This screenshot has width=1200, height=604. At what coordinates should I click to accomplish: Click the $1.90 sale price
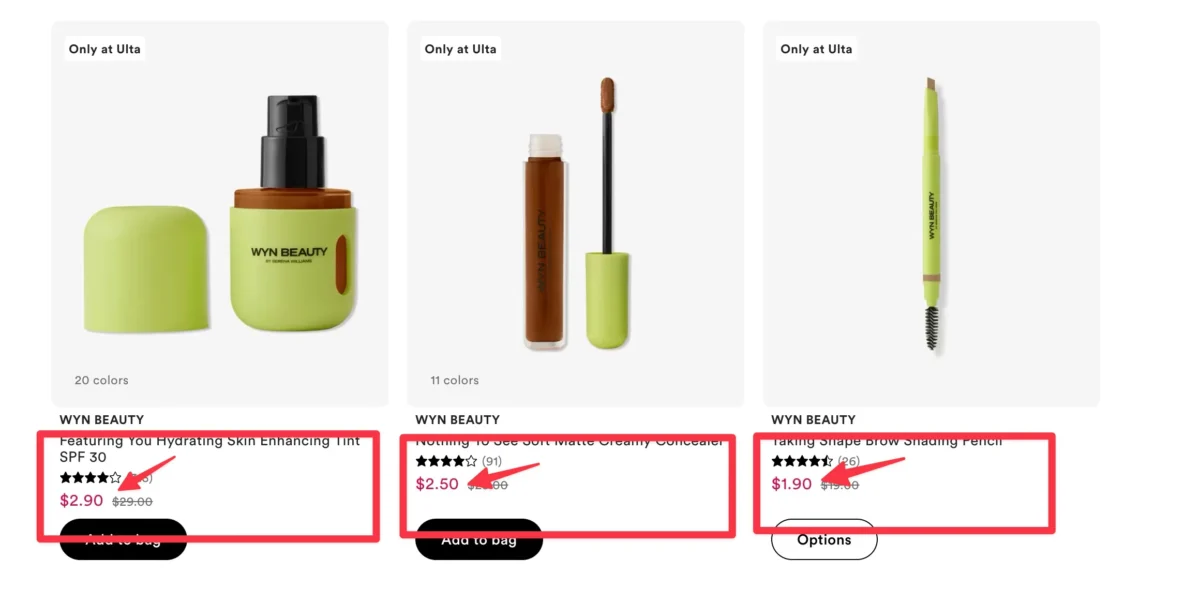(x=792, y=484)
